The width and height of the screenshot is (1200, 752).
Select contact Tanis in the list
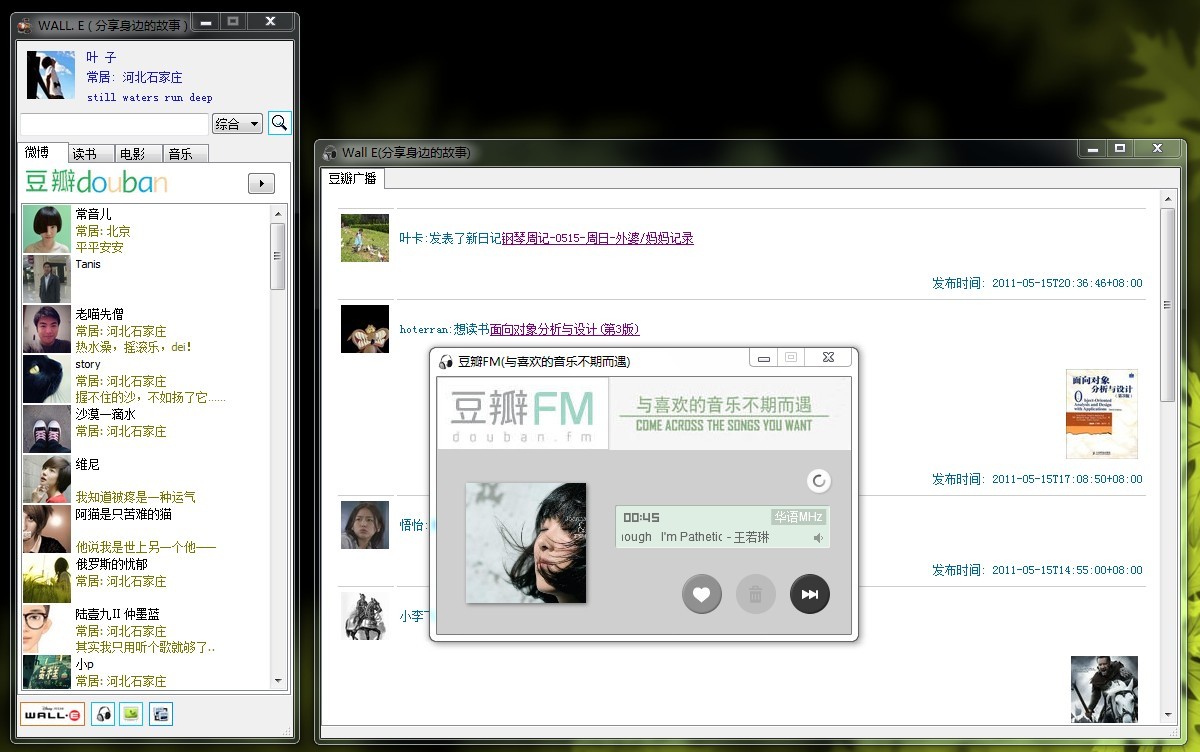146,280
